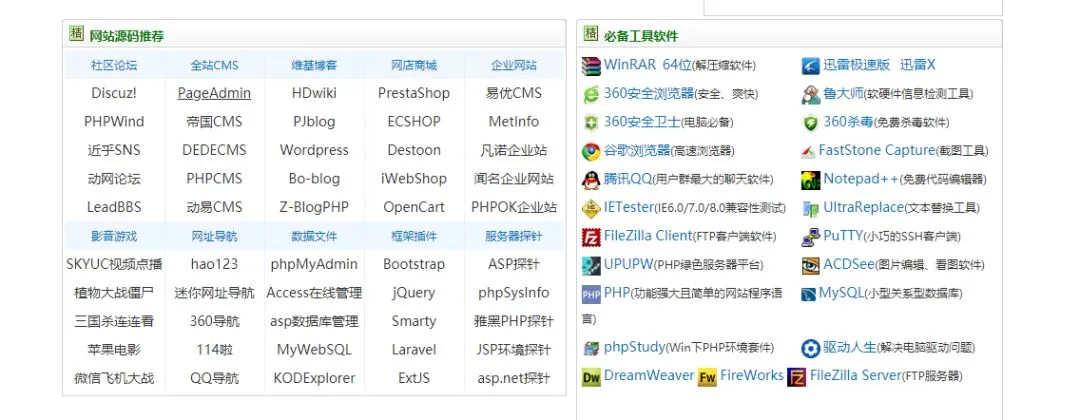Click the 谷歌浏览器 Chrome icon
Image resolution: width=1080 pixels, height=420 pixels.
click(591, 151)
